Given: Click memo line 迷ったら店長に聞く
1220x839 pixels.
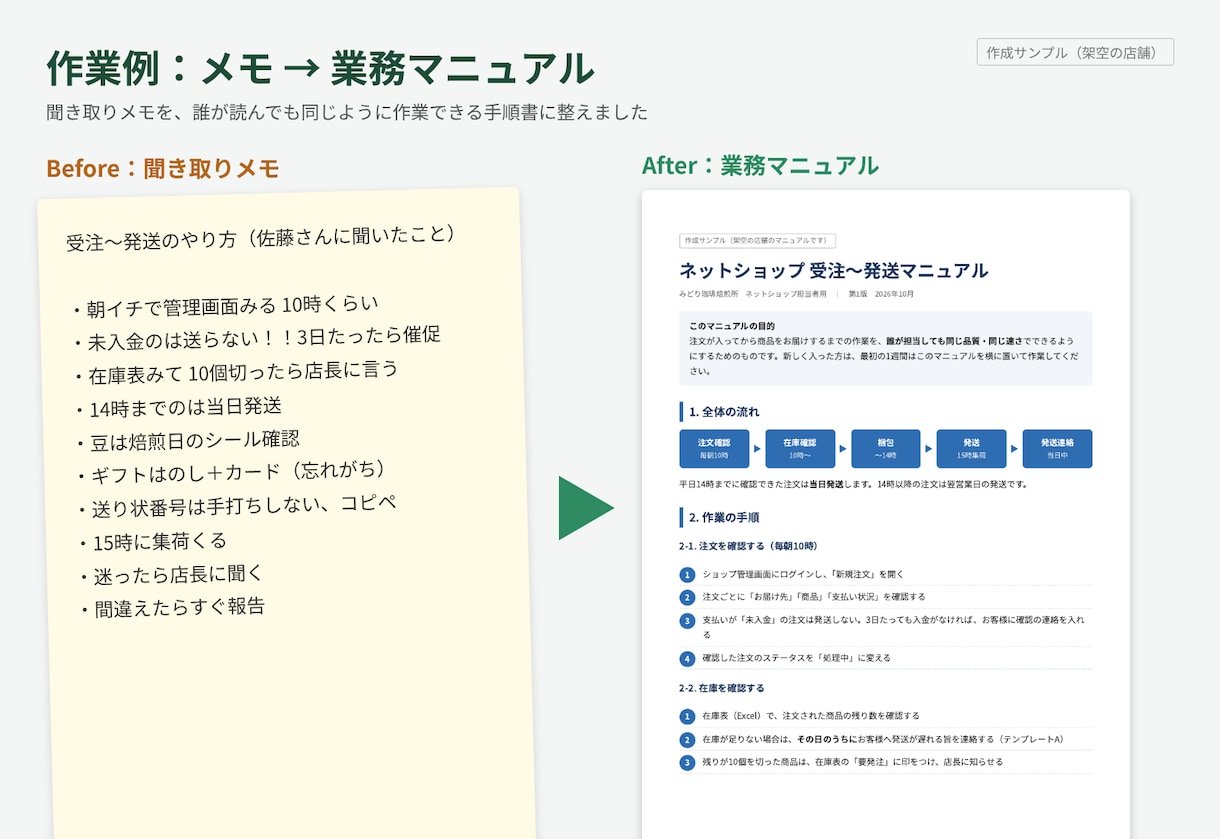Looking at the screenshot, I should pyautogui.click(x=171, y=575).
